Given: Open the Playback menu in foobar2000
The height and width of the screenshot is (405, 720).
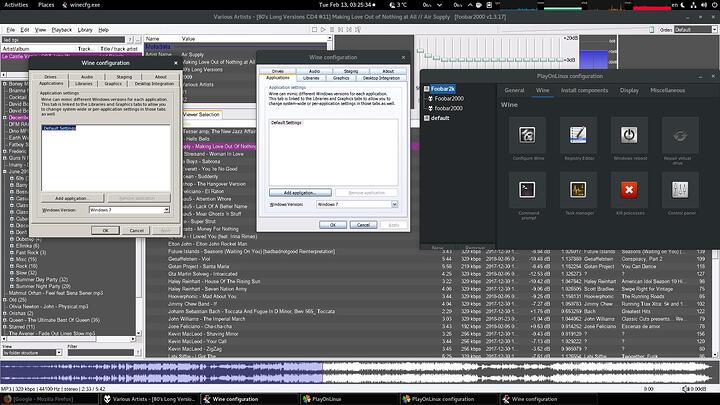Looking at the screenshot, I should click(62, 30).
